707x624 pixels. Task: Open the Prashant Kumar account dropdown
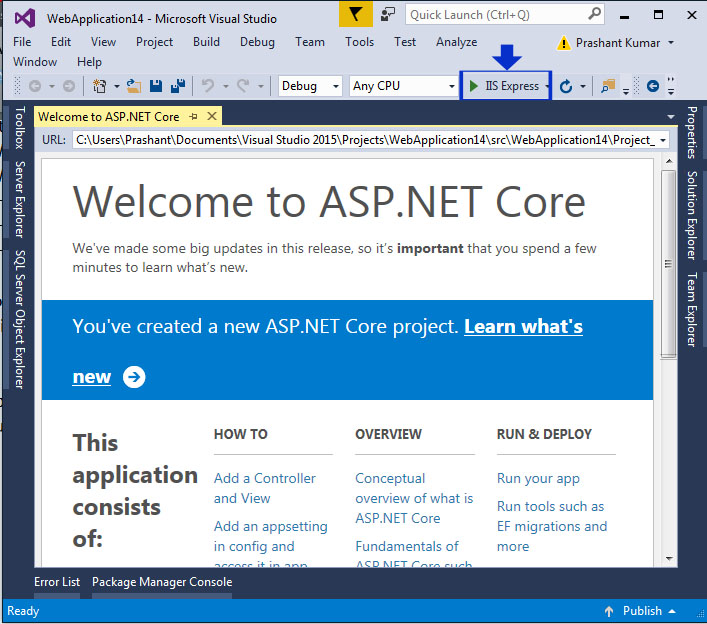coord(671,43)
